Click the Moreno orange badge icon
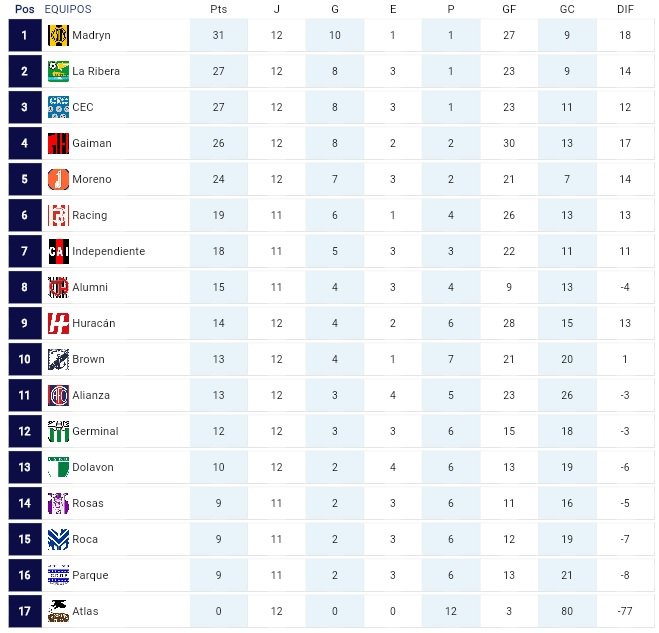This screenshot has height=633, width=659. coord(58,179)
